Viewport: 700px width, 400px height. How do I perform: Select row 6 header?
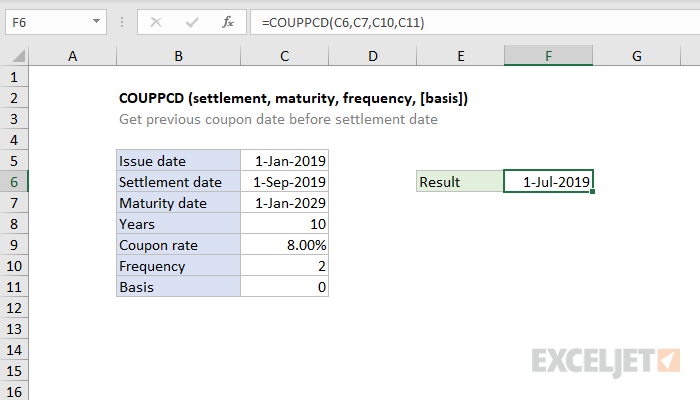coord(14,182)
